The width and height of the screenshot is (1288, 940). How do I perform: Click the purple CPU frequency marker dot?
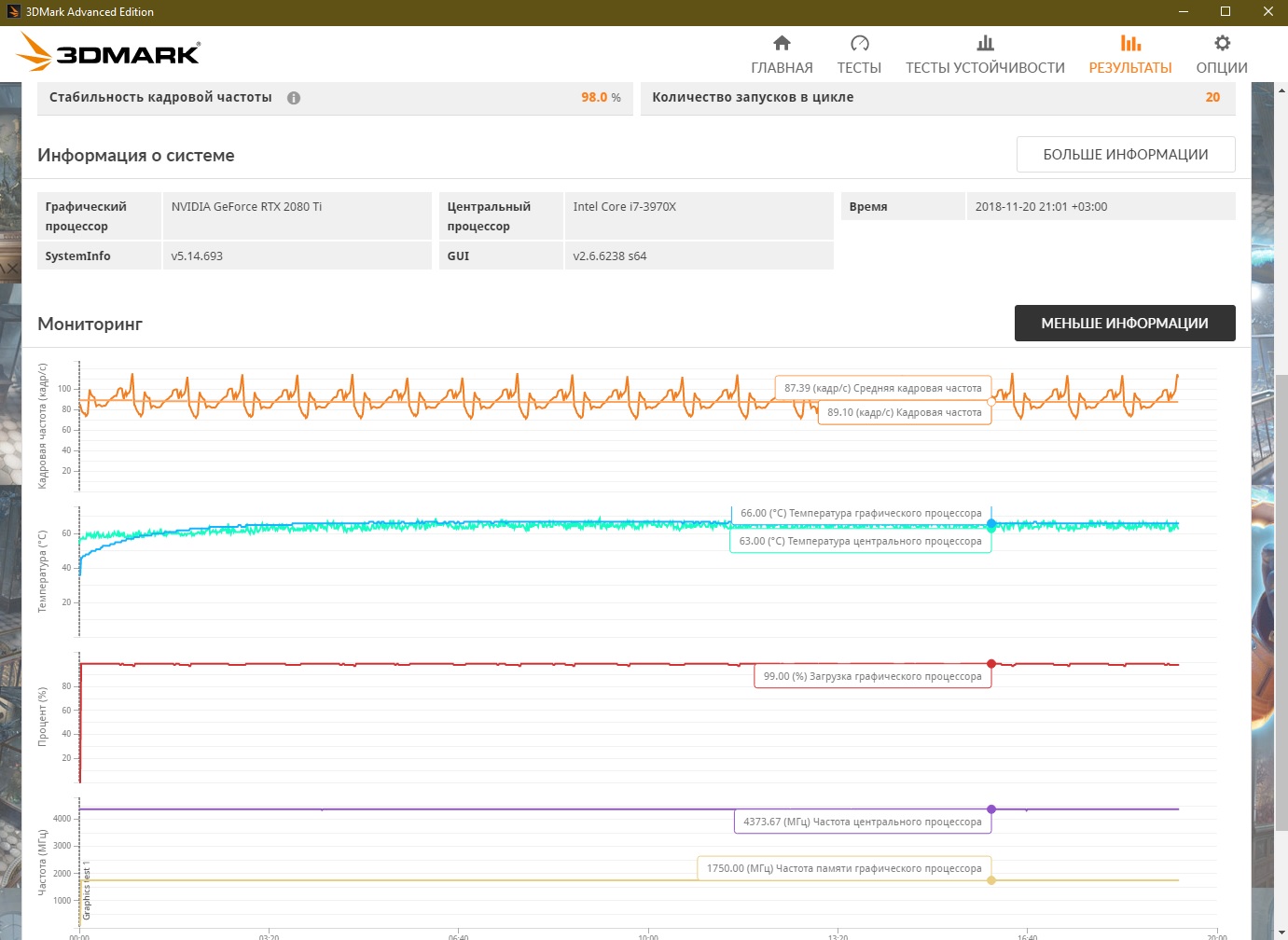[991, 809]
